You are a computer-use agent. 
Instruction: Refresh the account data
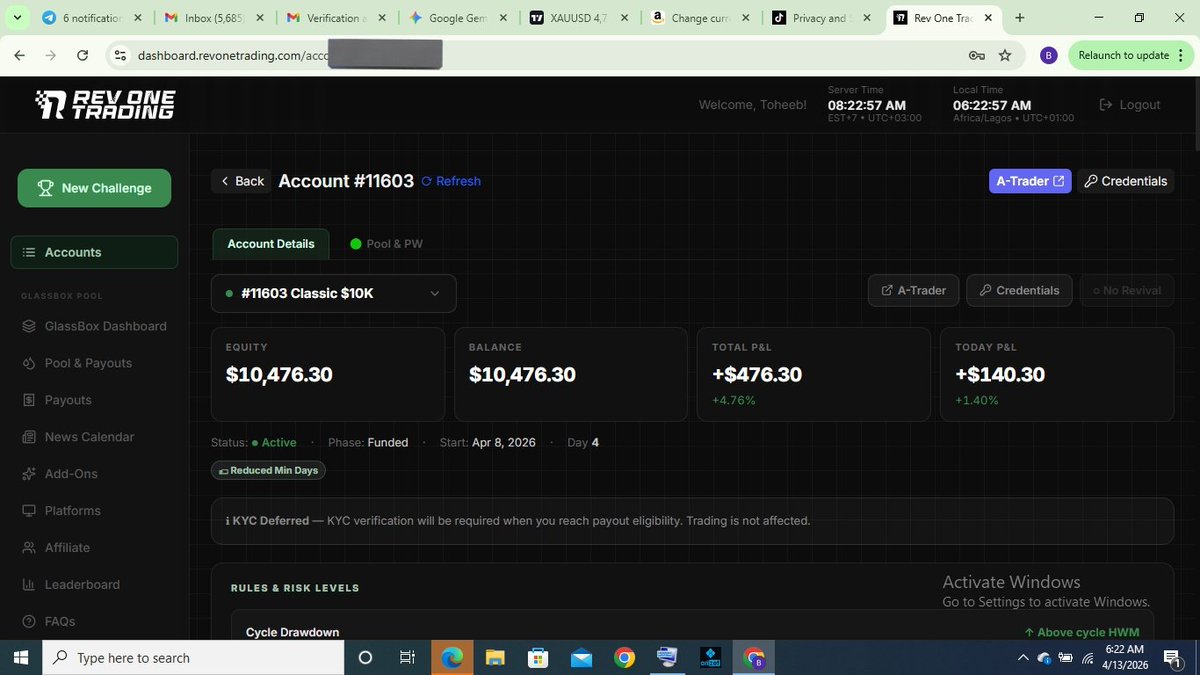[x=451, y=181]
